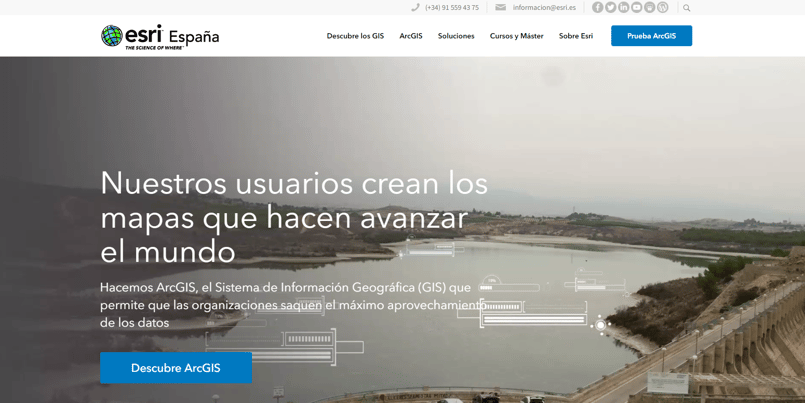The height and width of the screenshot is (403, 805).
Task: Click the Esri España logo
Action: click(x=160, y=36)
